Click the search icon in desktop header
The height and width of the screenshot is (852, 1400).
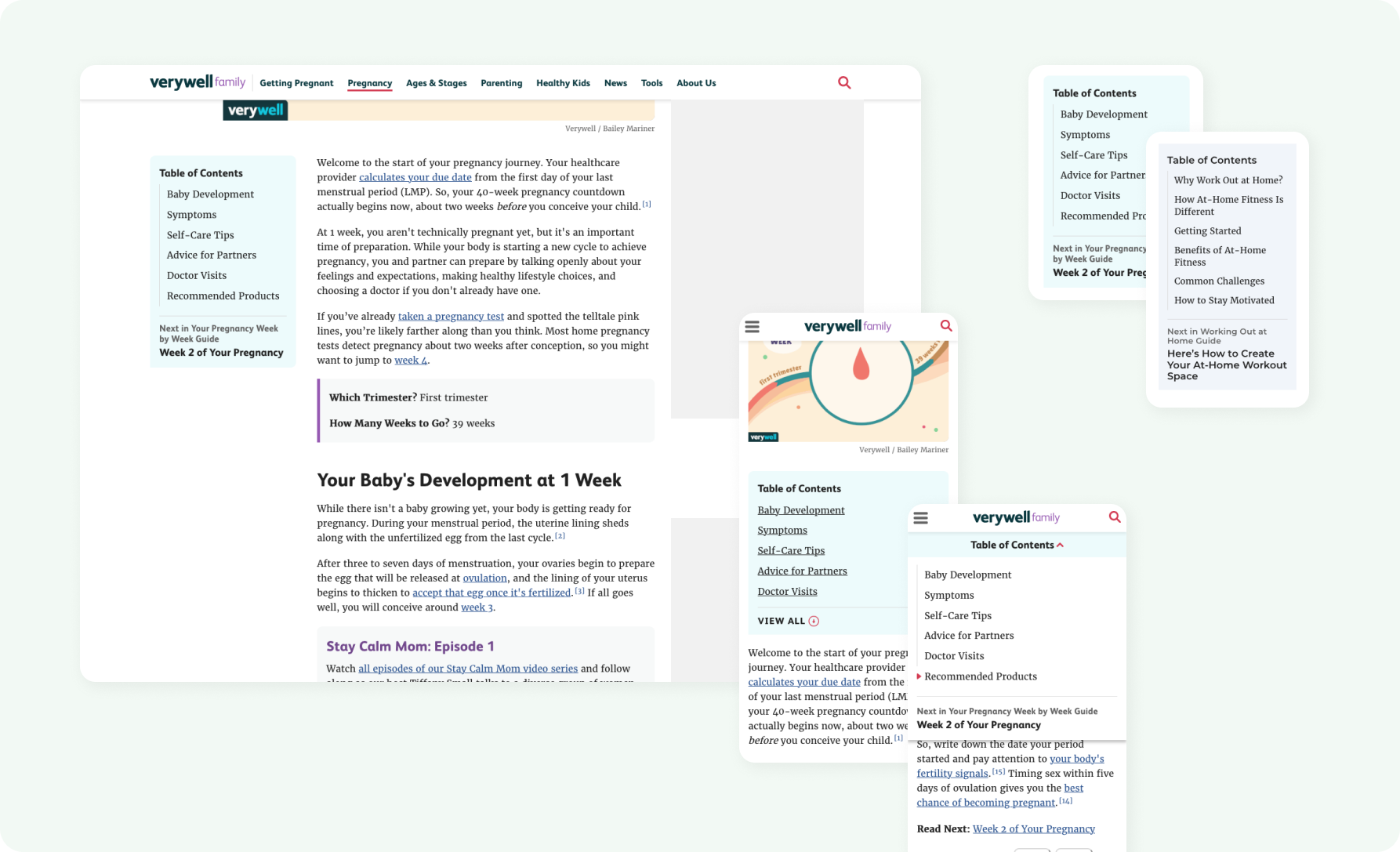point(844,82)
